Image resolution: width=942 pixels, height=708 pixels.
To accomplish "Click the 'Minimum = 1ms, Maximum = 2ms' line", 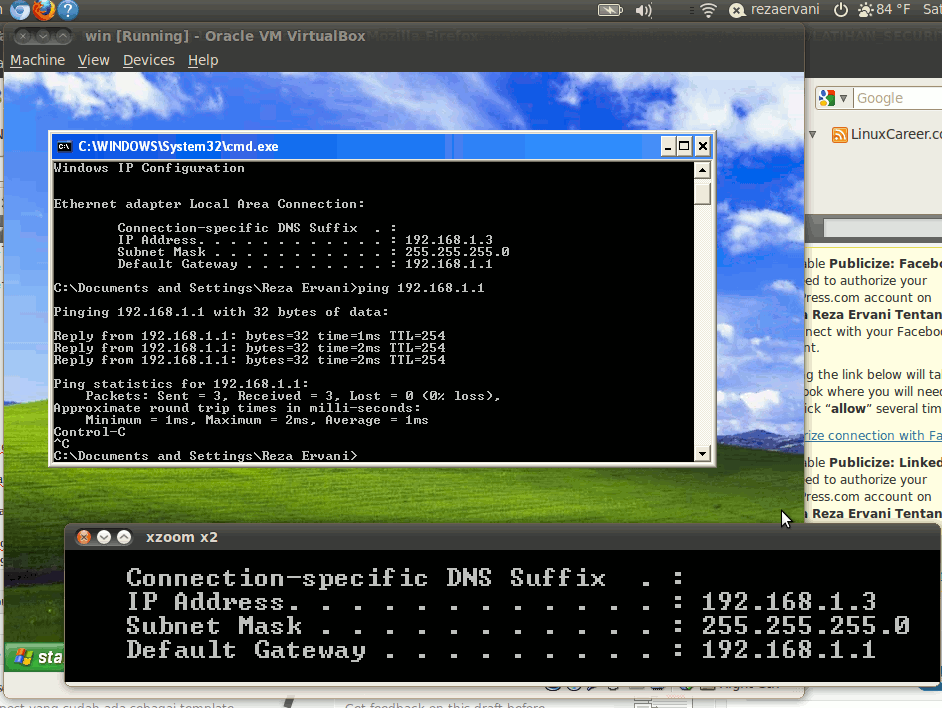I will coord(257,421).
